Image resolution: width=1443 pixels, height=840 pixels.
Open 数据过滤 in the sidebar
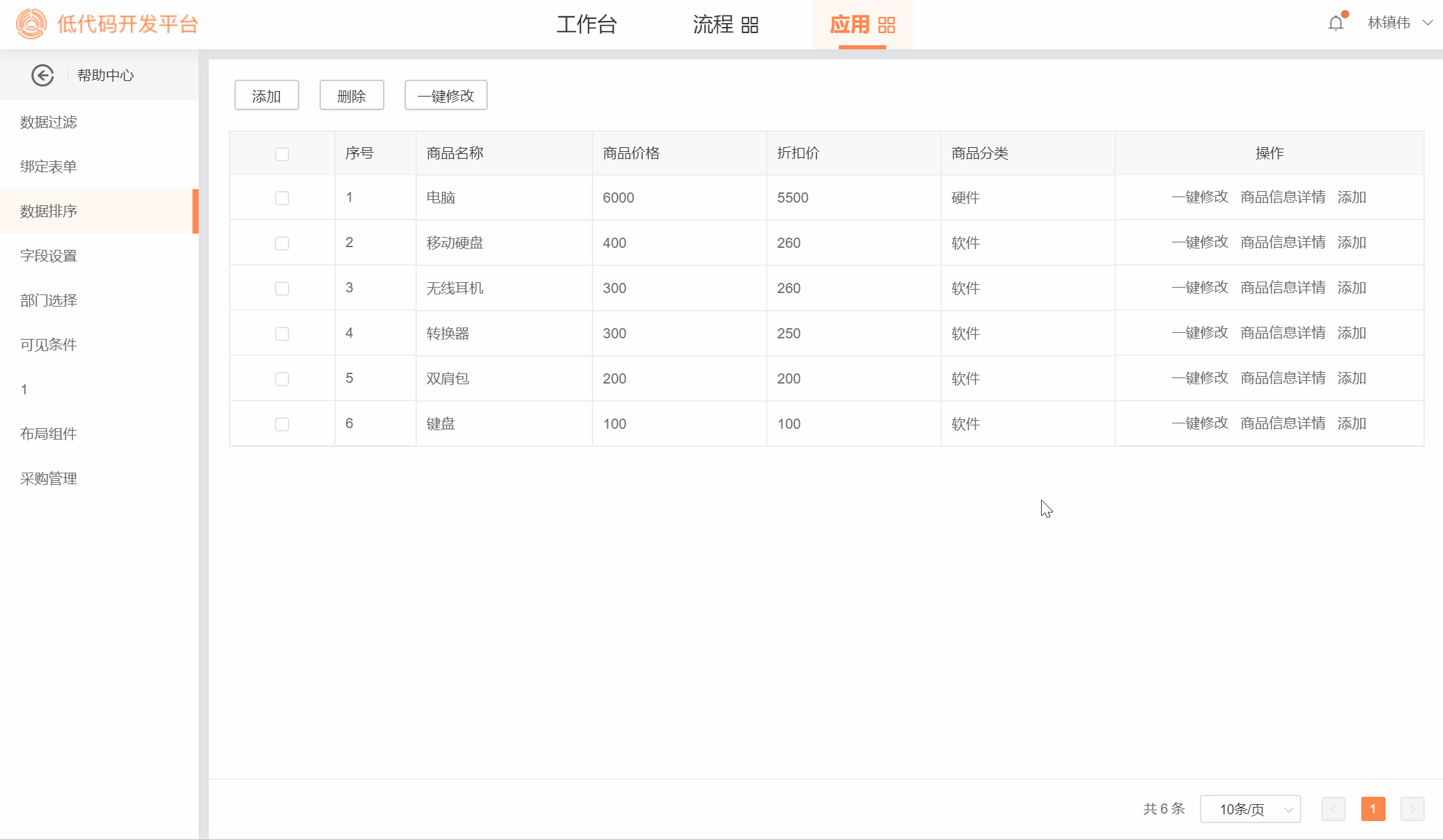click(x=99, y=122)
